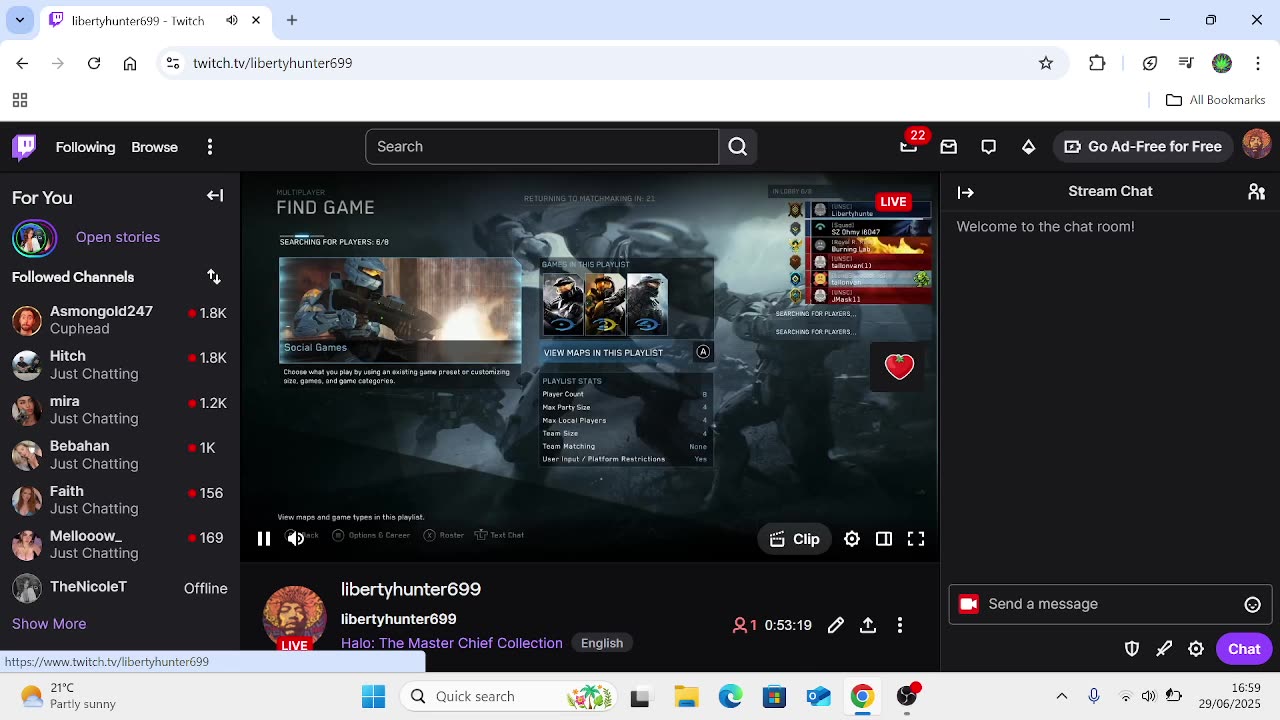Screen dimensions: 1280x720
Task: Click the search magnifier button
Action: tap(738, 147)
